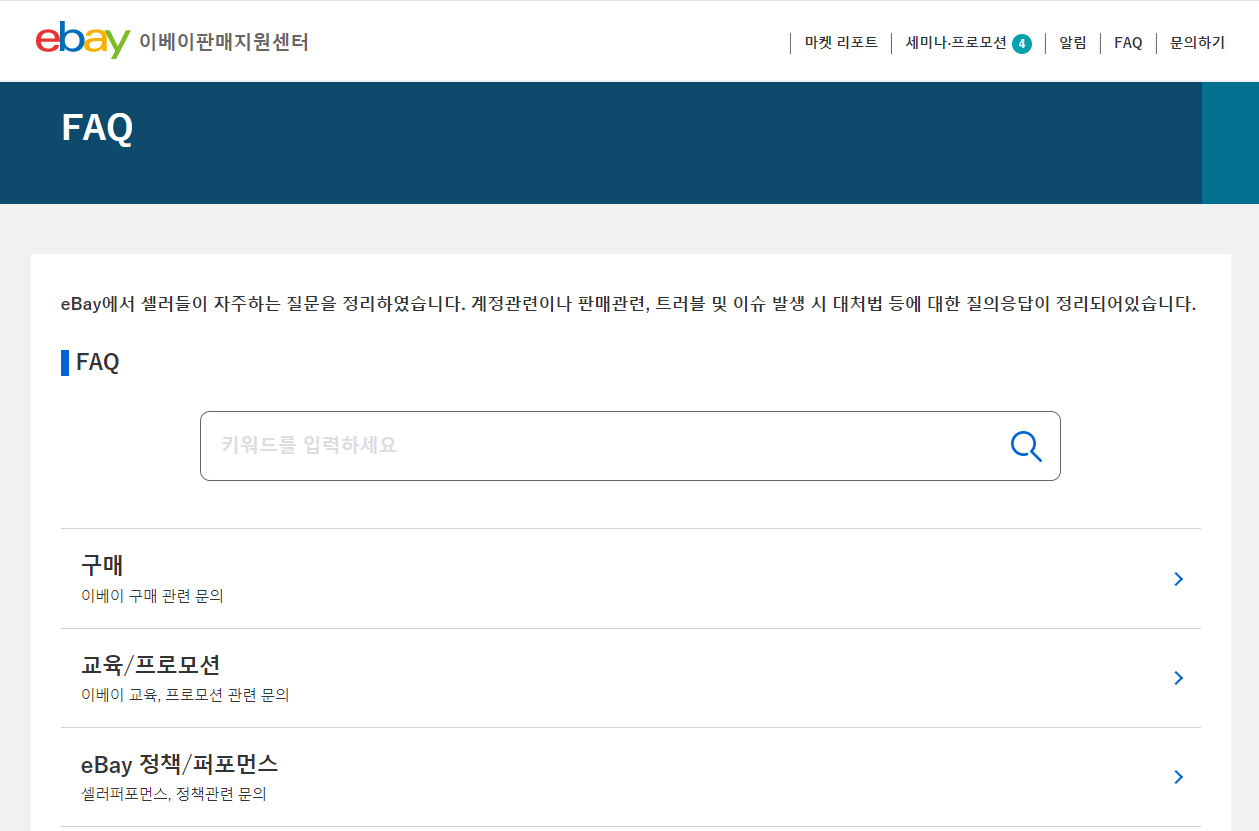Focus the keyword search input field
Screen dimensions: 1259x831
pyautogui.click(x=630, y=446)
